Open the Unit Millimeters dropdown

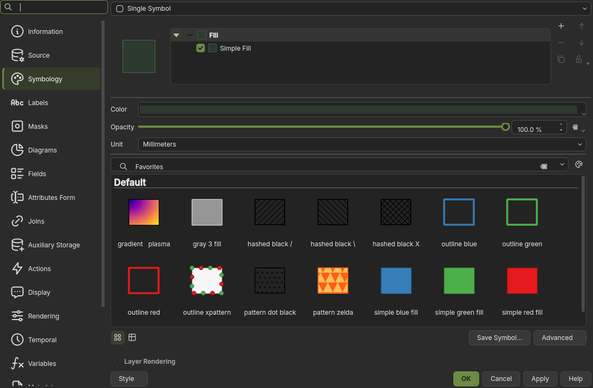point(362,144)
